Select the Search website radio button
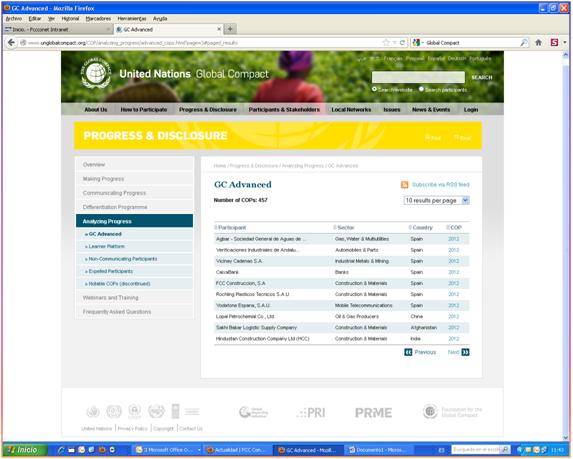The image size is (573, 459). (x=374, y=89)
